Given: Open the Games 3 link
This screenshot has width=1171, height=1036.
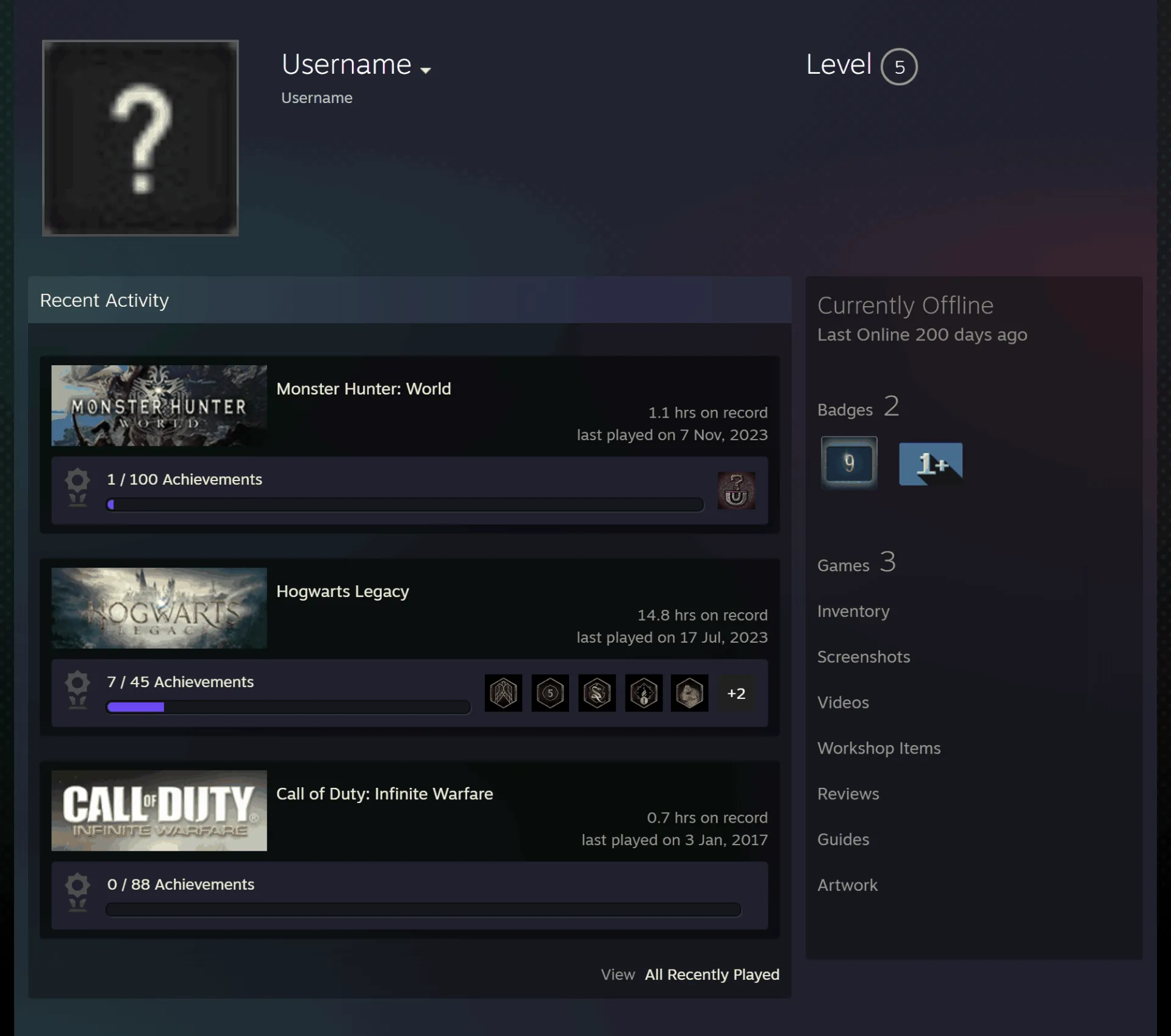Looking at the screenshot, I should tap(856, 563).
